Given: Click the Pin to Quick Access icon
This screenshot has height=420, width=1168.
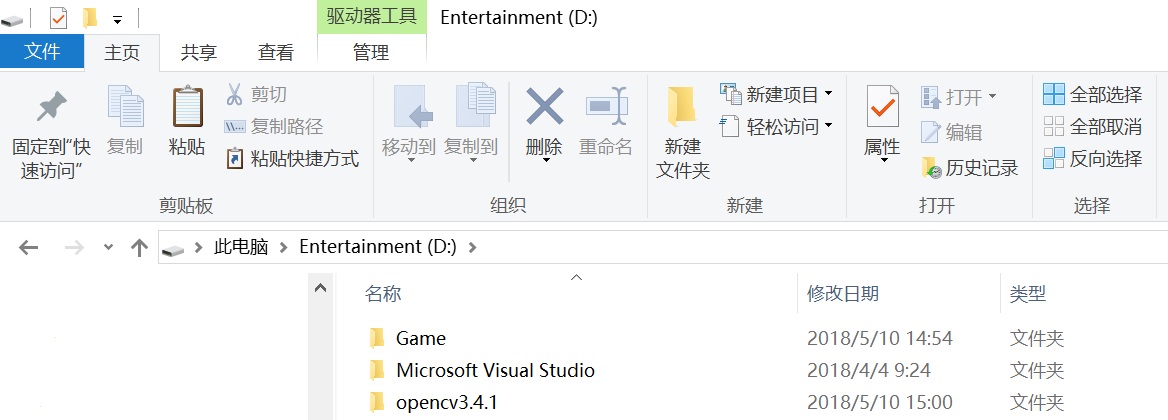Looking at the screenshot, I should point(51,108).
